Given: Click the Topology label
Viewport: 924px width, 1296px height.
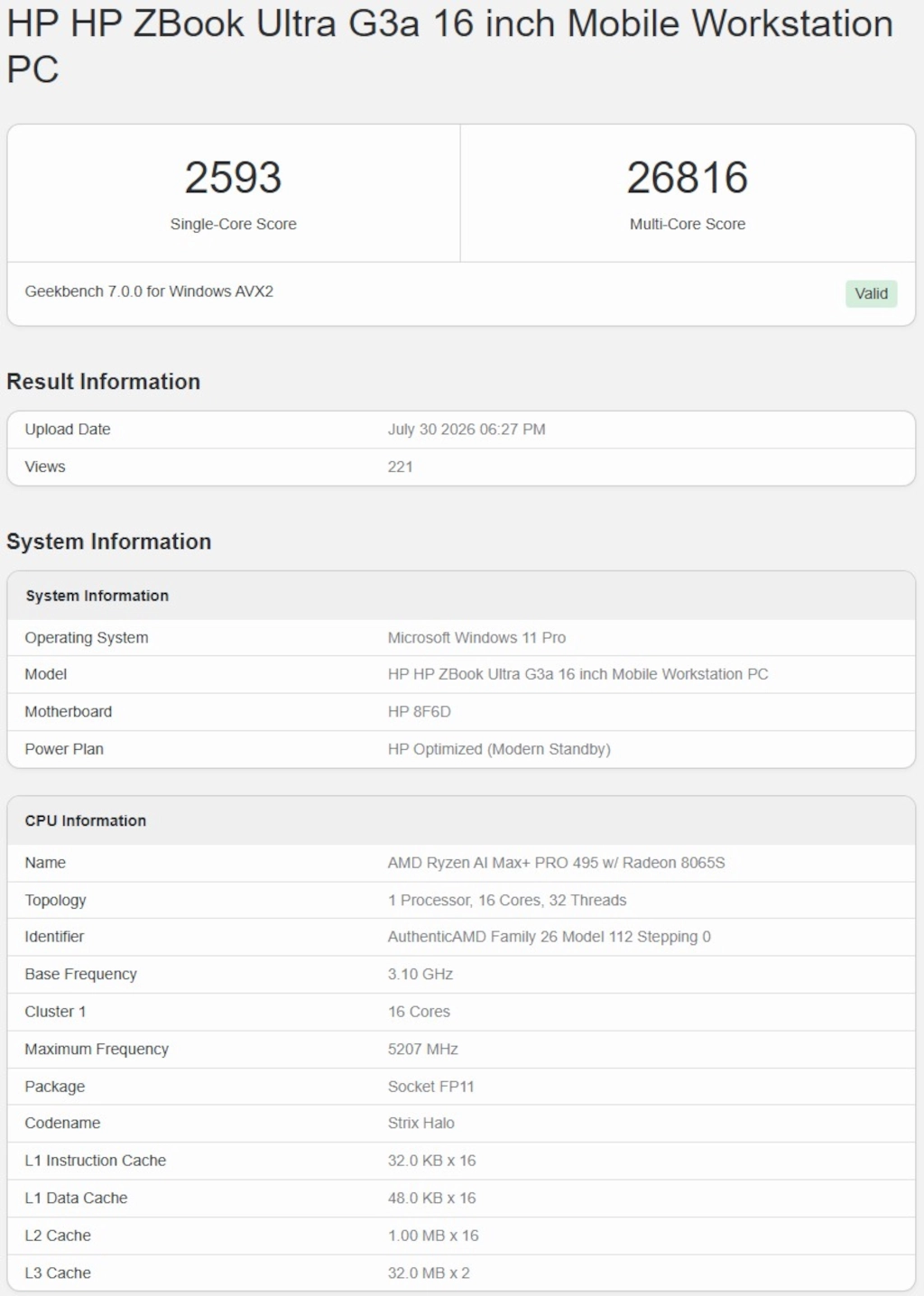Looking at the screenshot, I should 56,901.
